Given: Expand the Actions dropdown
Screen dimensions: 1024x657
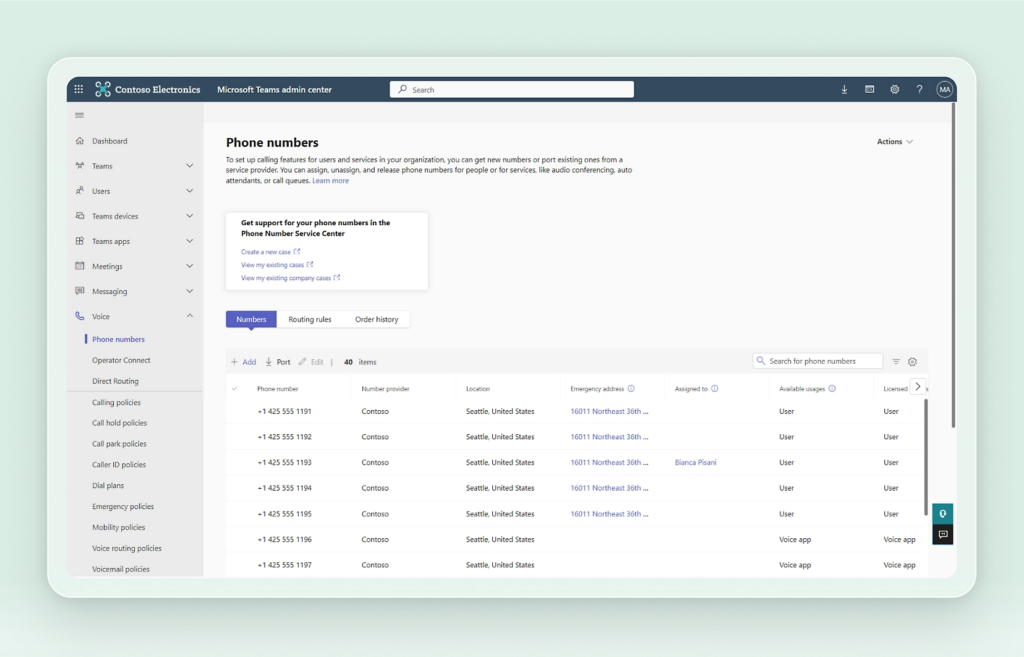Looking at the screenshot, I should click(893, 141).
